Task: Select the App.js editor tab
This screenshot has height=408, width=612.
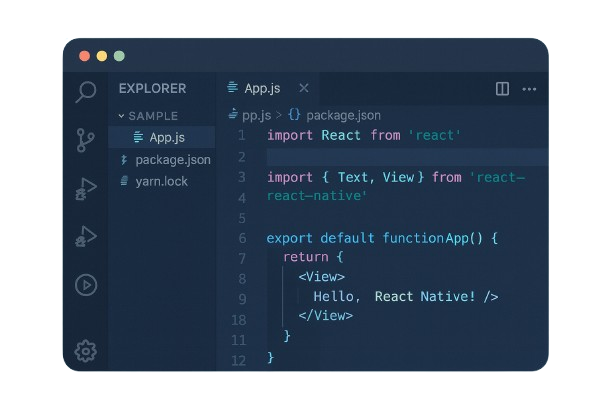Action: point(268,88)
